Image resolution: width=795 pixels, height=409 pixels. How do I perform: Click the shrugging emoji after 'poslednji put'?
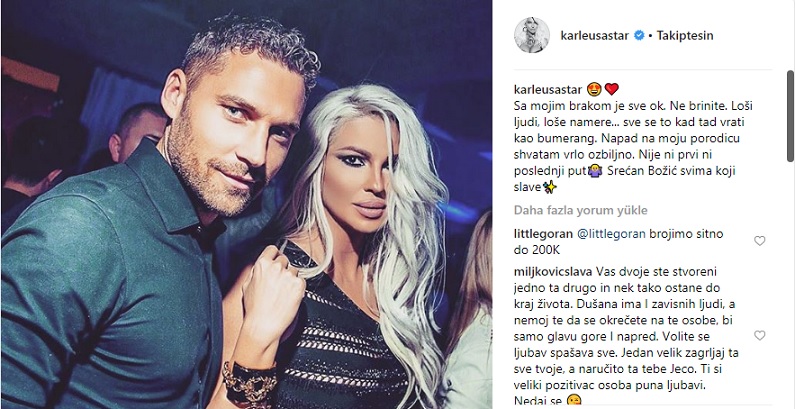coord(595,171)
